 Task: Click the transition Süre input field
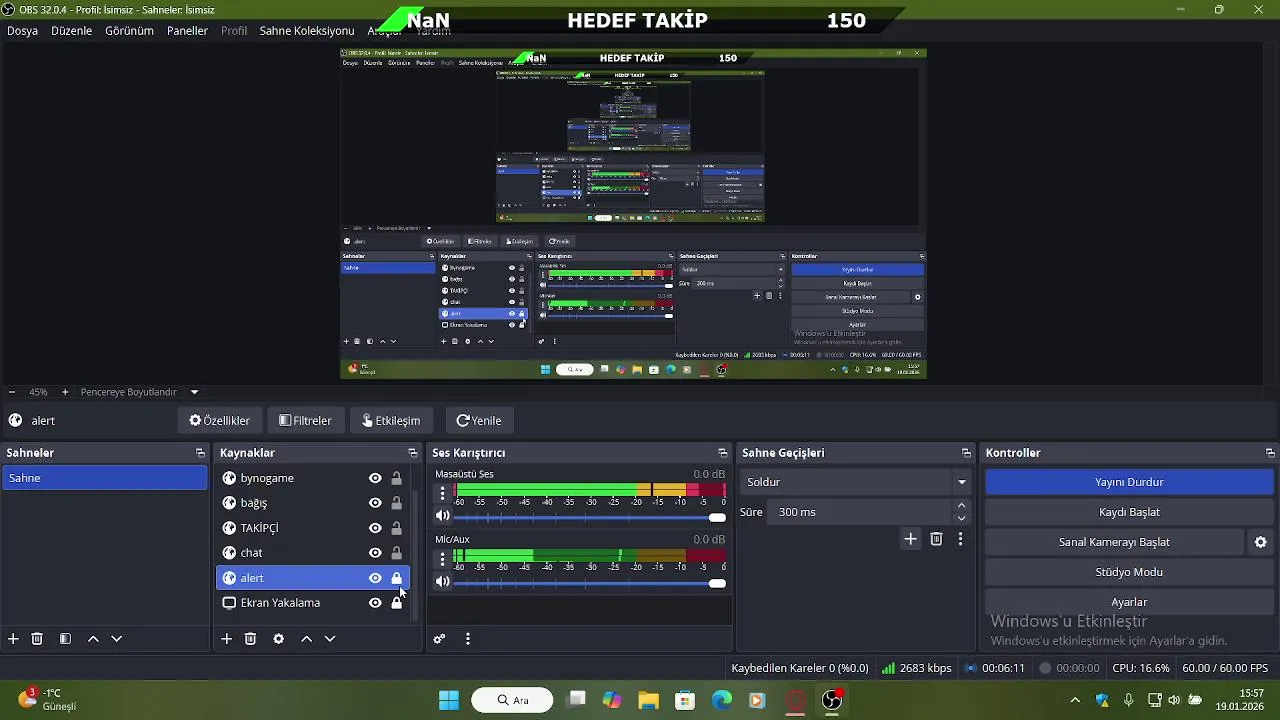(x=861, y=512)
